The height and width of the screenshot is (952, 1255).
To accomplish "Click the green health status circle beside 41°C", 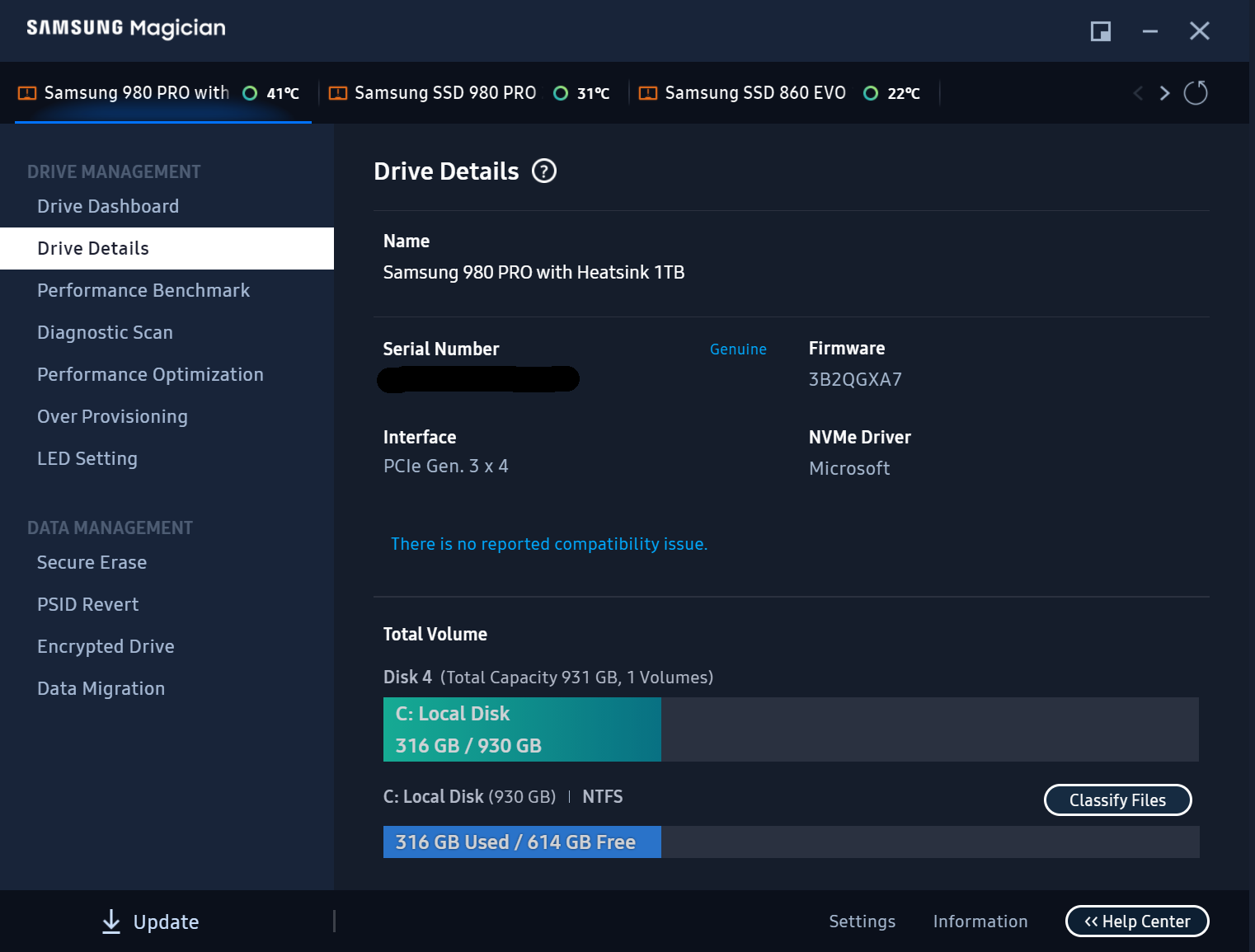I will pos(250,93).
